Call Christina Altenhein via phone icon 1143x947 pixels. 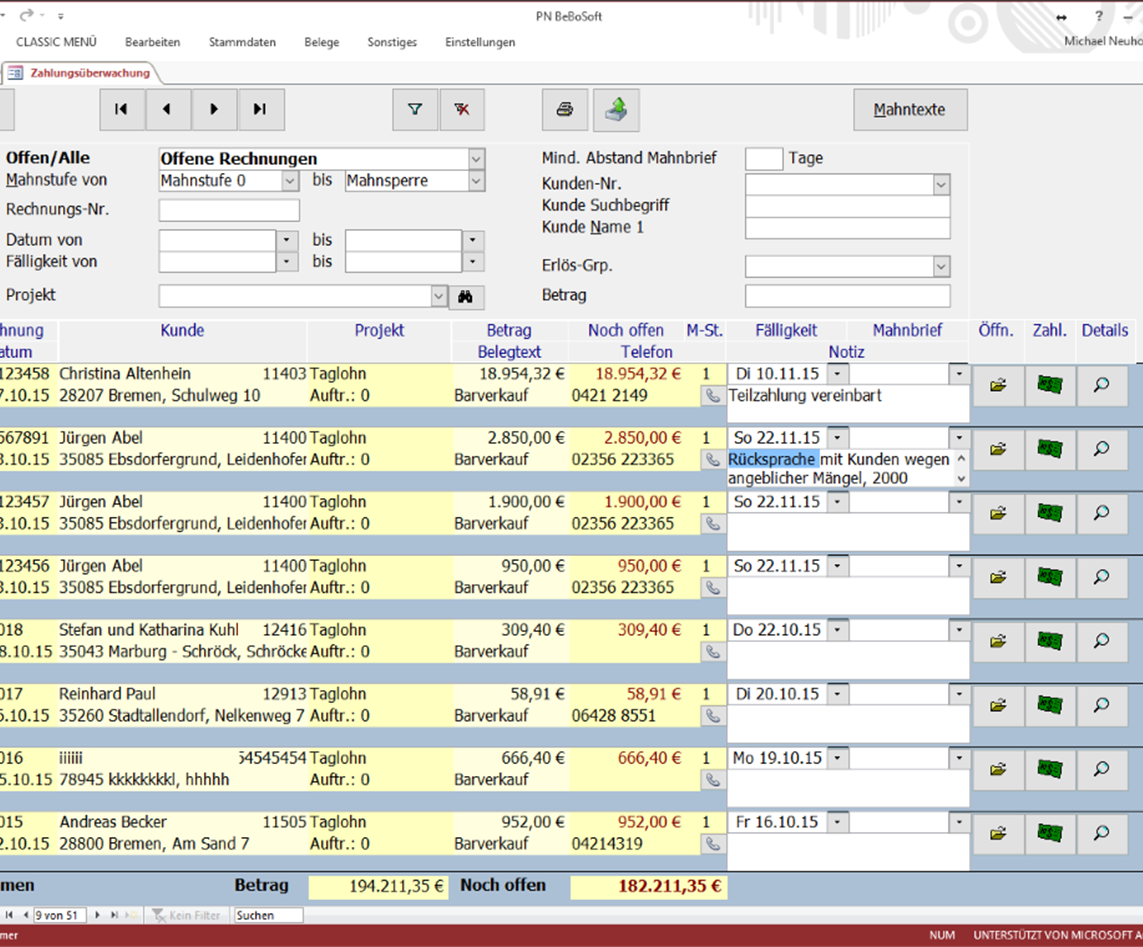pos(712,396)
